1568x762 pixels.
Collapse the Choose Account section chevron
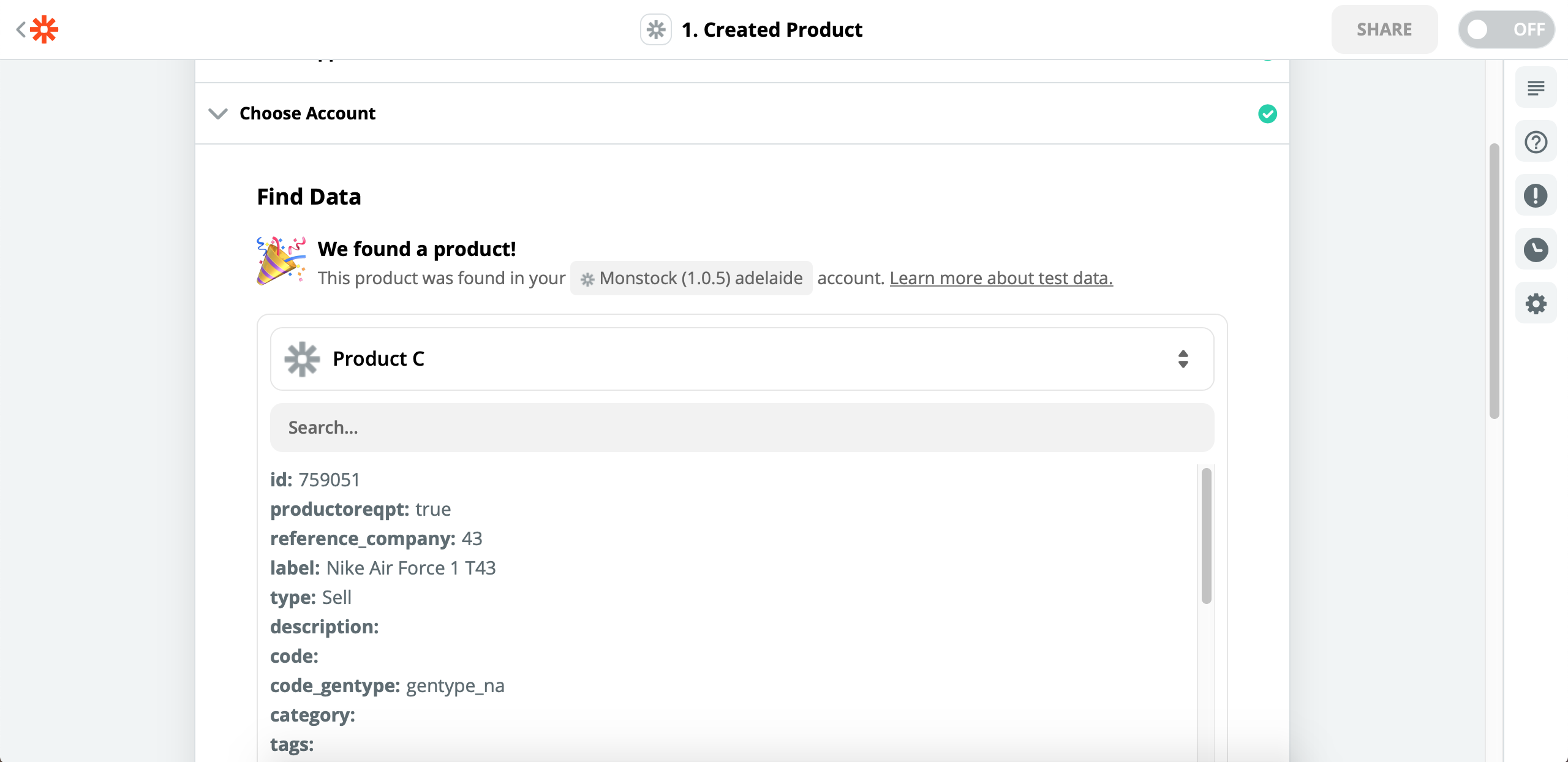[218, 114]
